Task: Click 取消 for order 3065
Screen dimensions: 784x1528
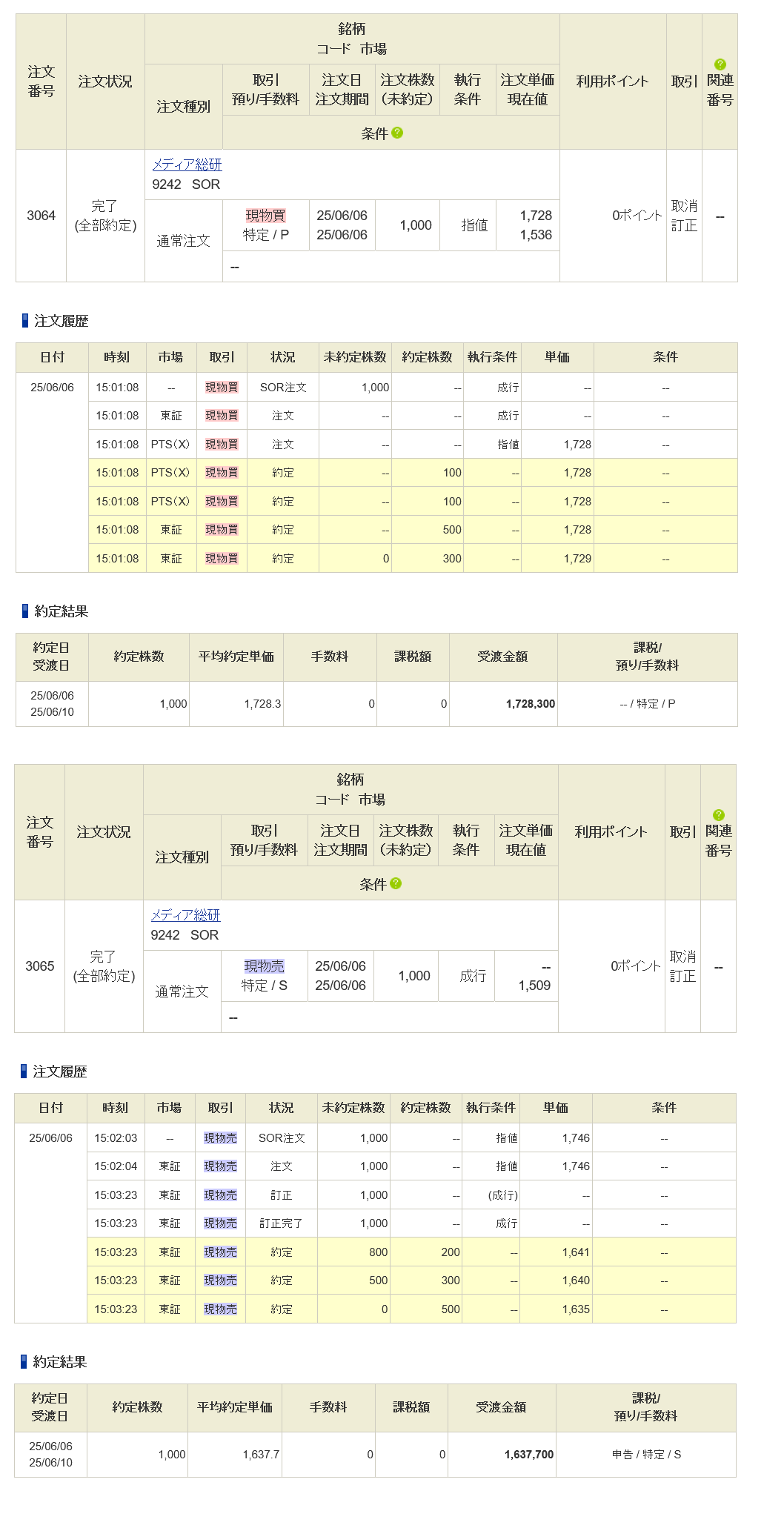Action: (x=682, y=957)
